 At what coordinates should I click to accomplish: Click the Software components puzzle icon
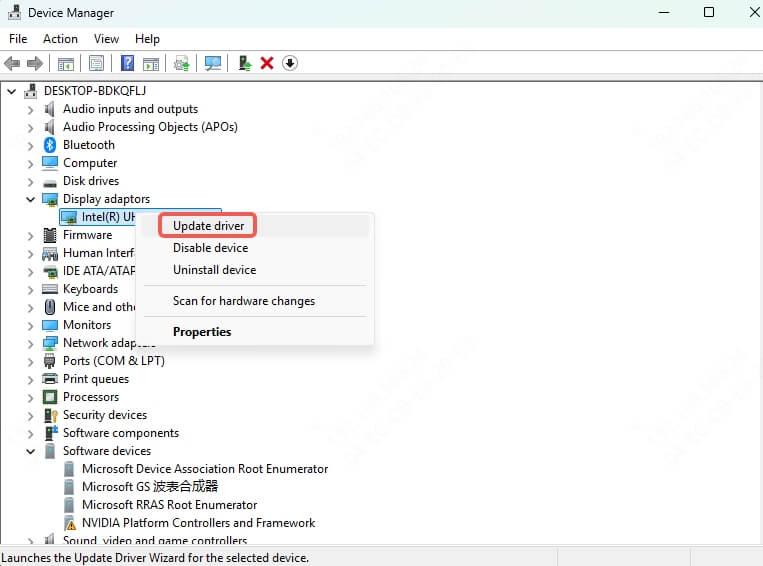pyautogui.click(x=51, y=433)
